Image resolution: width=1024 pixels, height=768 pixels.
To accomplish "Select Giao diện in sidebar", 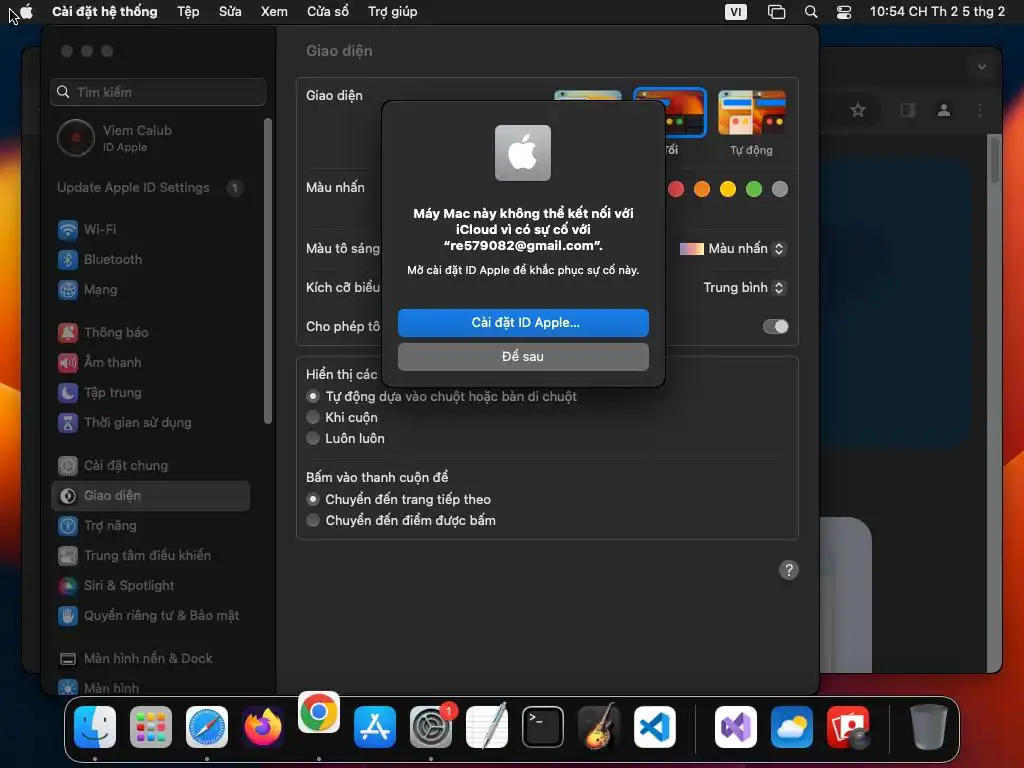I will point(150,496).
